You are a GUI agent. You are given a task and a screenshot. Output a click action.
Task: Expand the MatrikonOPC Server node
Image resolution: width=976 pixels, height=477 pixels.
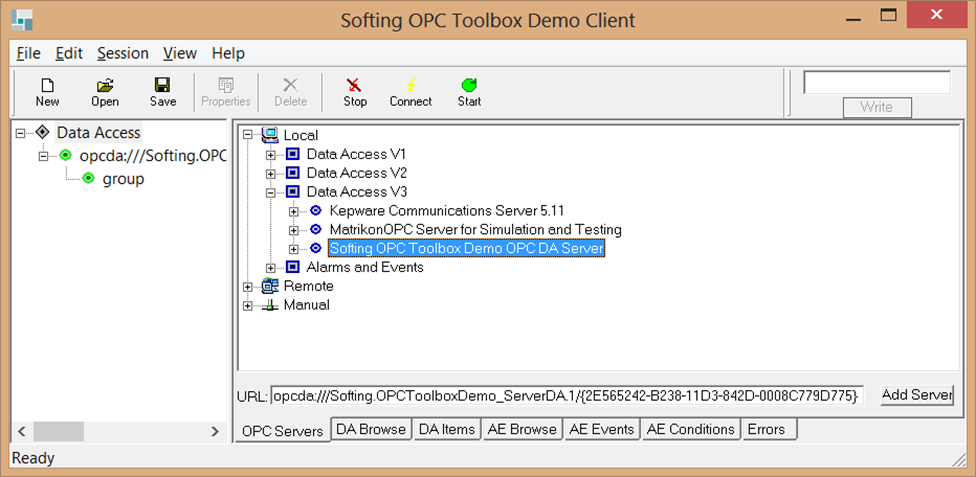pyautogui.click(x=294, y=230)
